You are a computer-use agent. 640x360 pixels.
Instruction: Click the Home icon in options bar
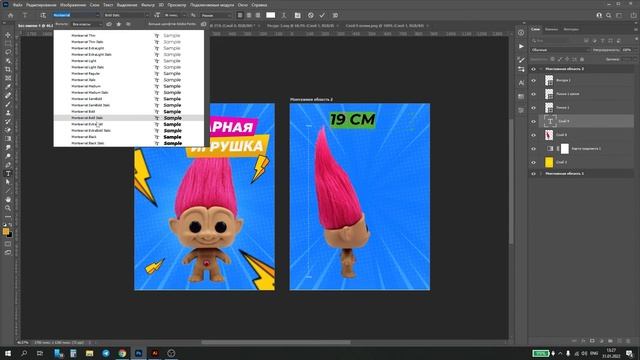[11, 15]
